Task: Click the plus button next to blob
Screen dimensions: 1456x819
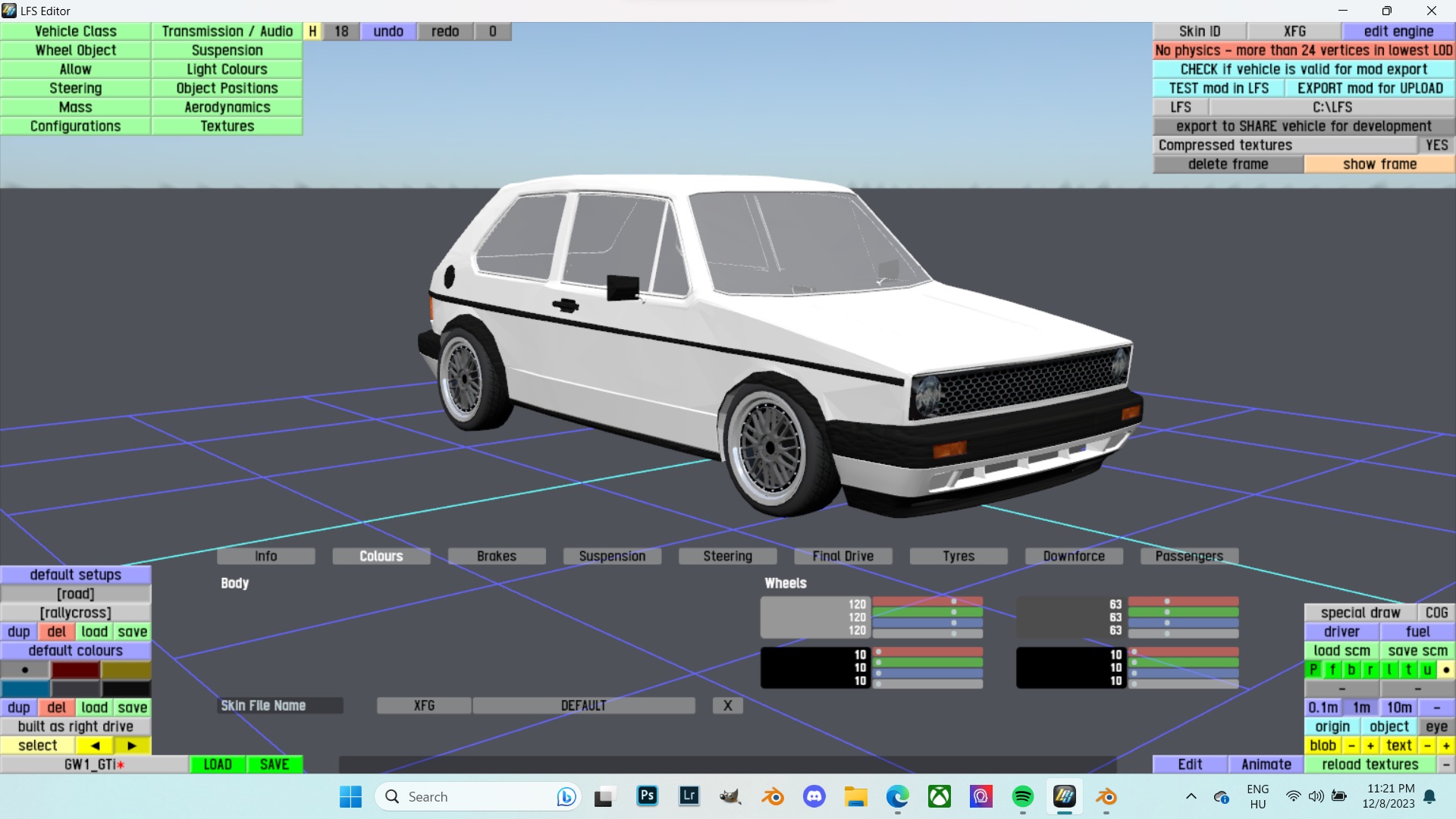Action: [1370, 745]
